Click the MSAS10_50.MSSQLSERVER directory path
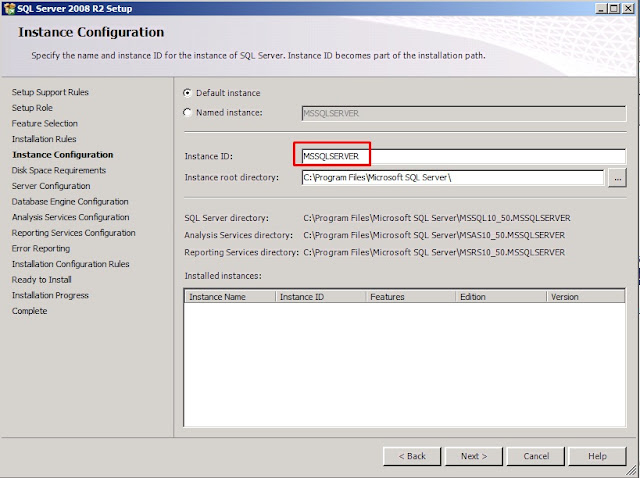This screenshot has height=478, width=640. coord(434,235)
